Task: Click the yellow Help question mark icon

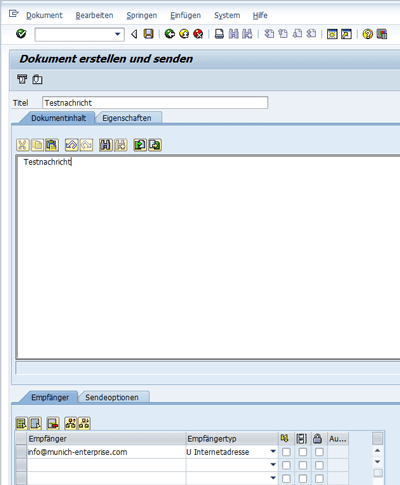Action: tap(368, 34)
